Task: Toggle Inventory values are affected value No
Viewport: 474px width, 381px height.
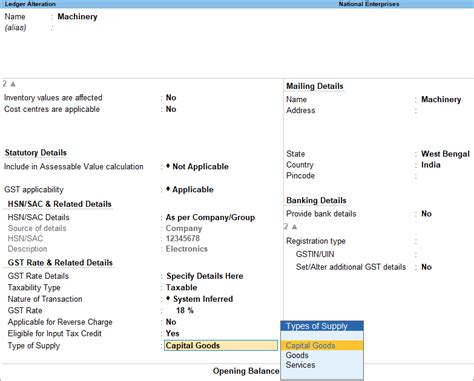Action: 171,98
